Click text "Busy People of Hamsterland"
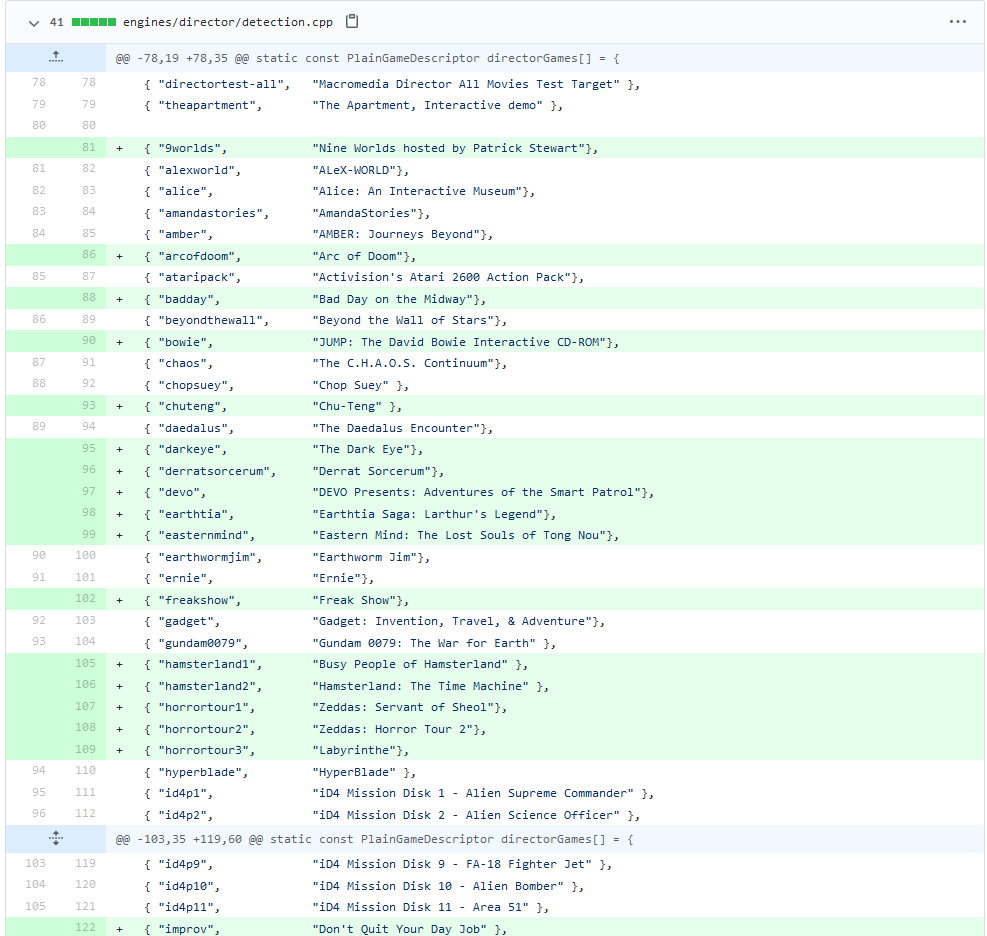987x936 pixels. pos(410,664)
